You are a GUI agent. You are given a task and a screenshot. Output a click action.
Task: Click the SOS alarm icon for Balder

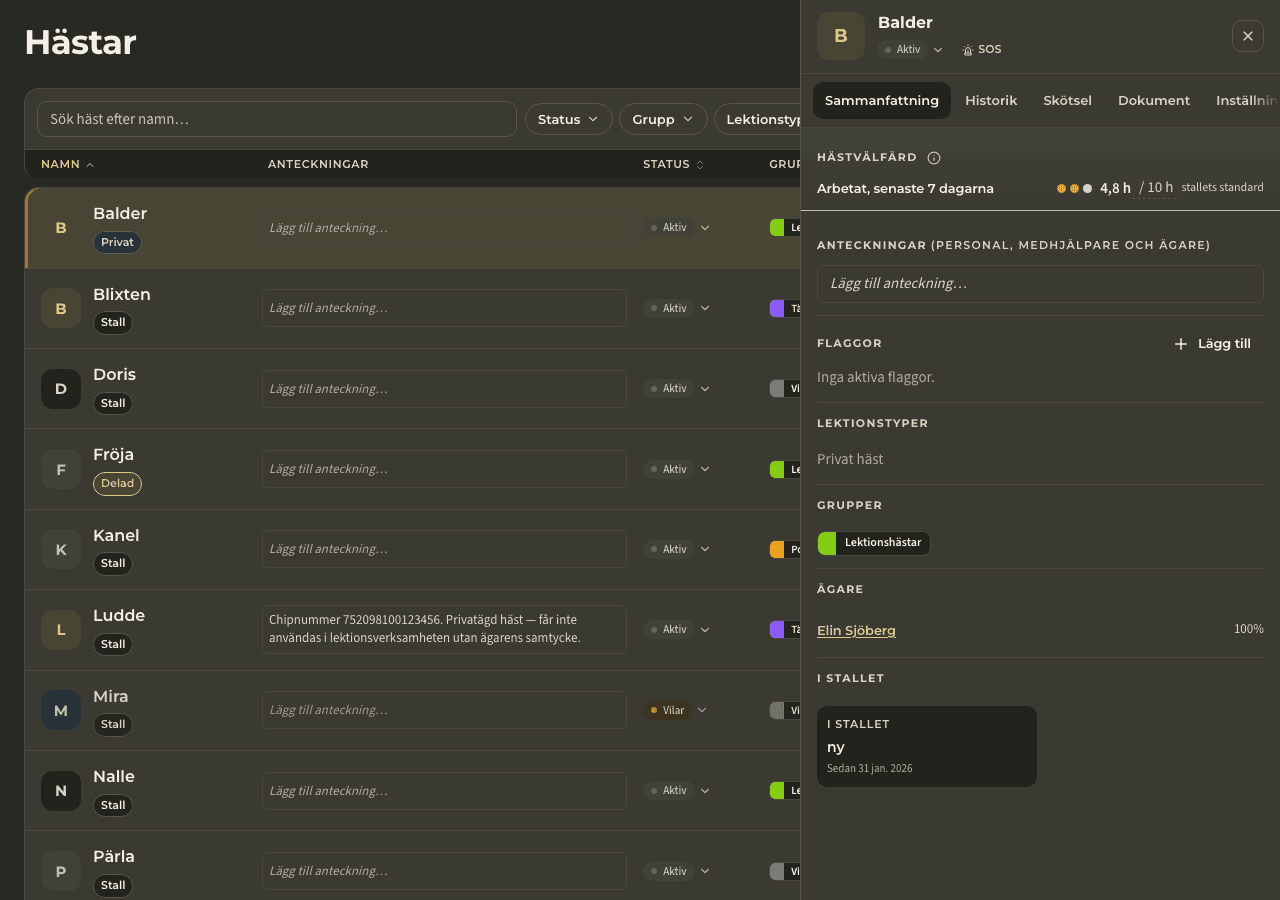[x=967, y=50]
